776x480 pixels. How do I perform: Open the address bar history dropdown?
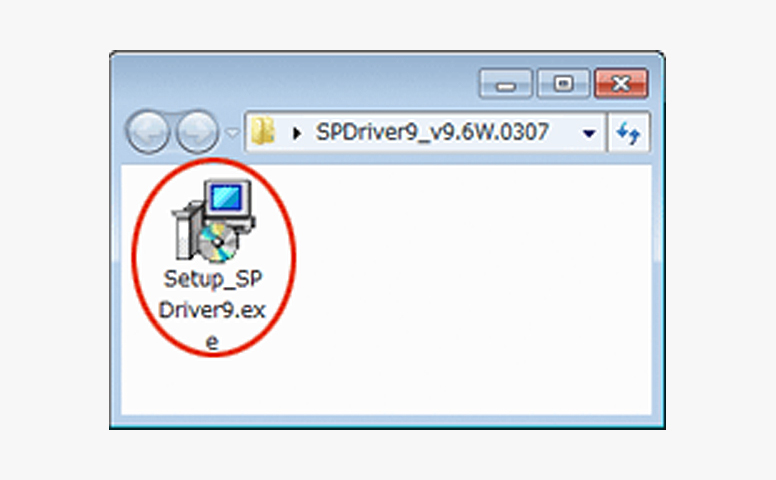pyautogui.click(x=589, y=133)
